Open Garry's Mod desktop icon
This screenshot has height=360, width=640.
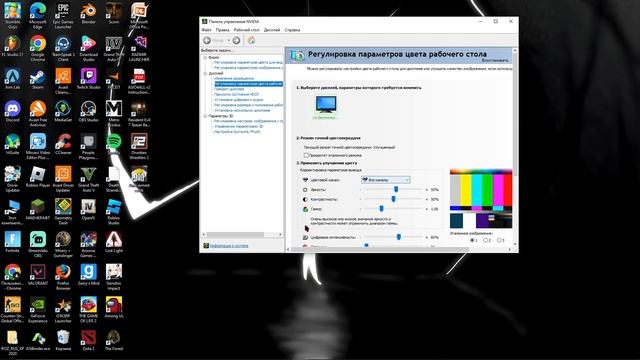tap(88, 275)
